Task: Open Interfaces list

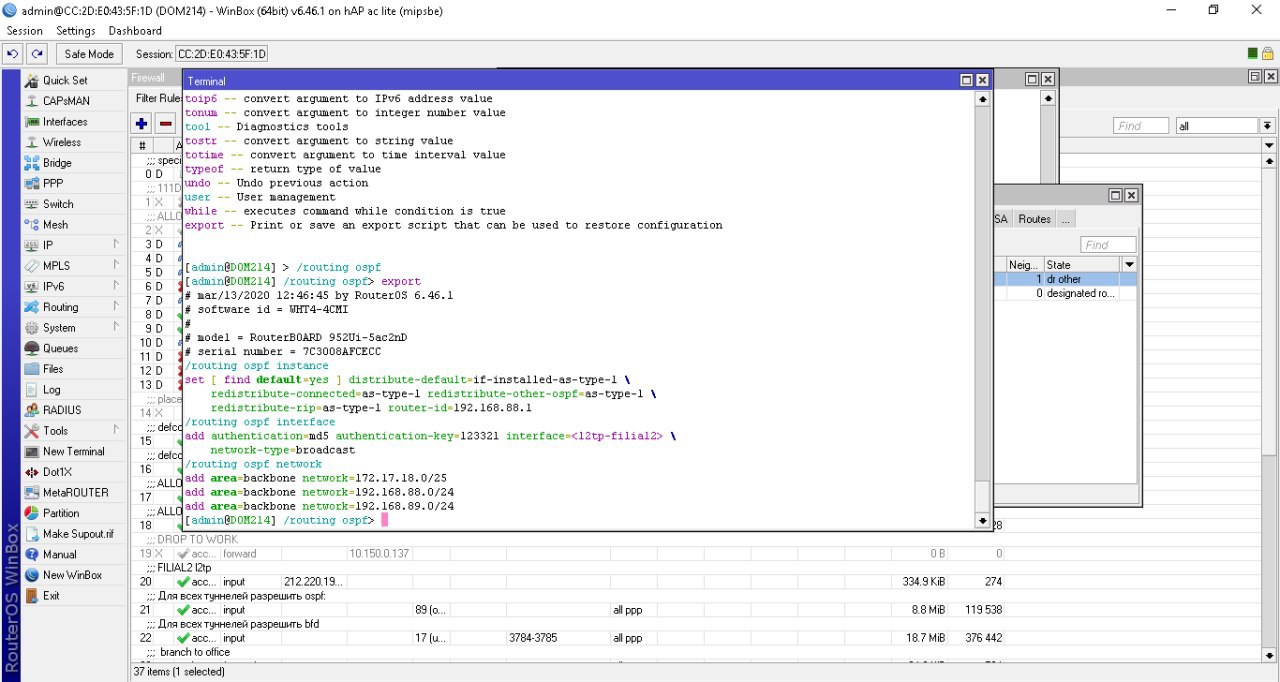Action: [65, 122]
